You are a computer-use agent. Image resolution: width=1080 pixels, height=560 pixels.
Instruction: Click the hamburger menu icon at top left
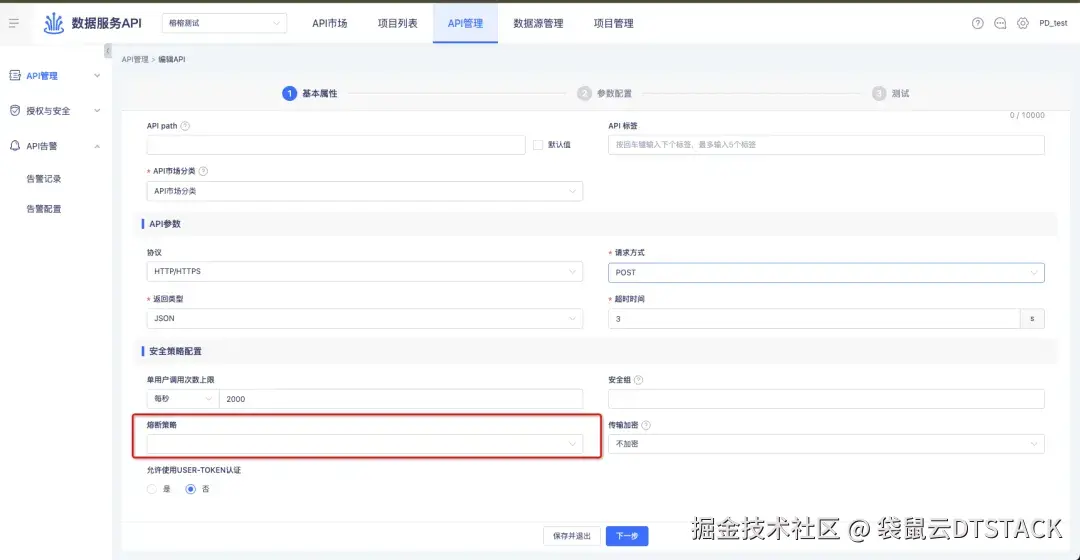click(x=14, y=23)
